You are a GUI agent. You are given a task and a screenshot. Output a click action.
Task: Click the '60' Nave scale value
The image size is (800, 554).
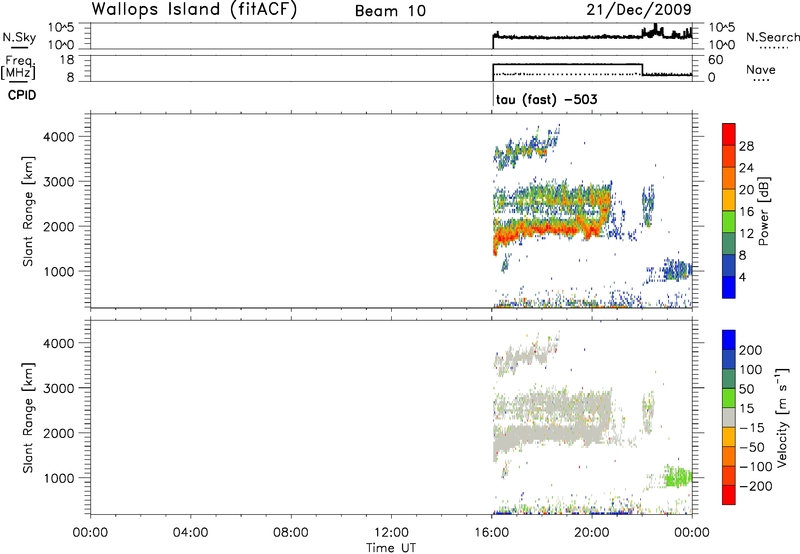click(716, 60)
